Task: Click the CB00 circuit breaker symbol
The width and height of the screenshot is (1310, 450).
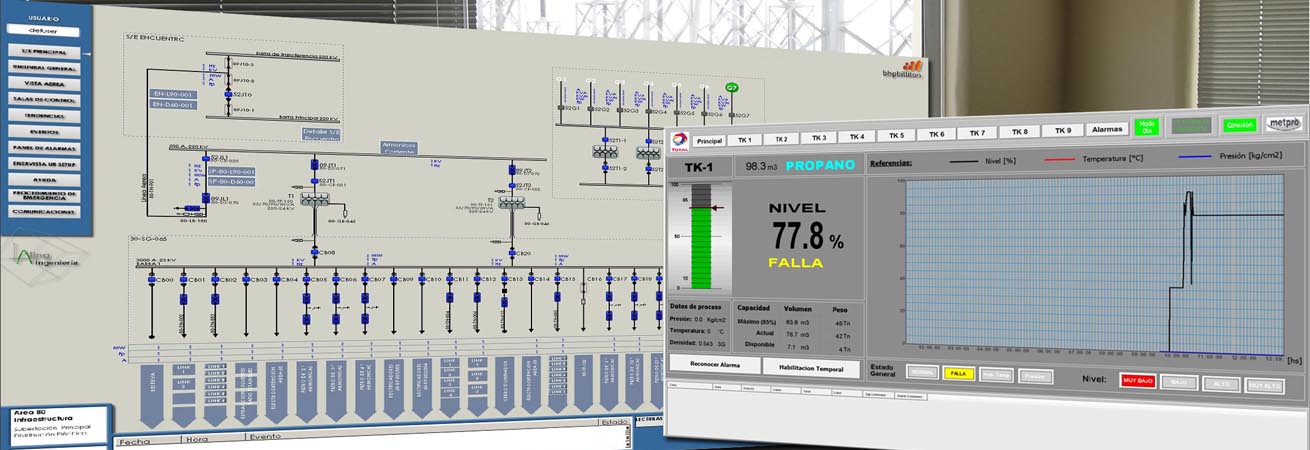Action: click(152, 280)
